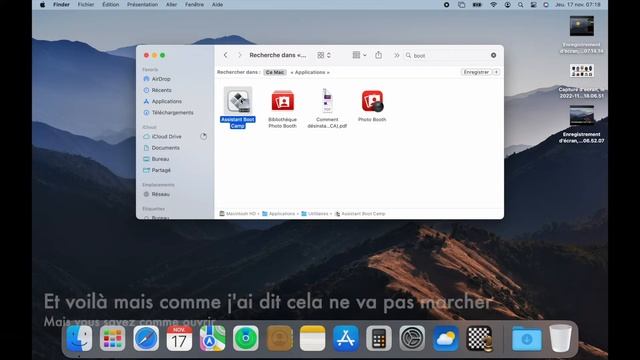Open Documents in the sidebar
This screenshot has width=640, height=360.
click(165, 148)
